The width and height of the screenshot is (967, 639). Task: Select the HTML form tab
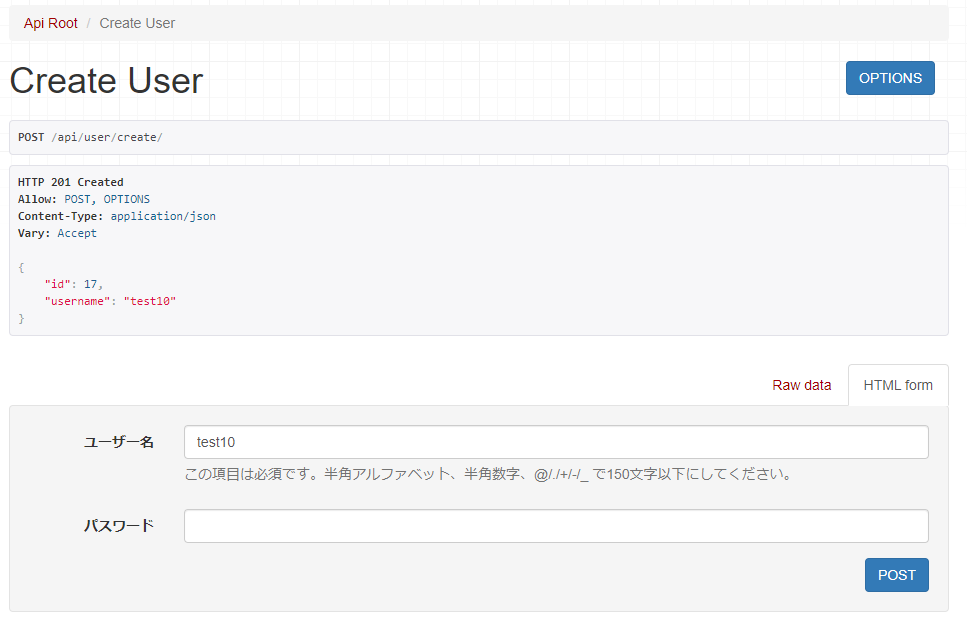coord(898,385)
